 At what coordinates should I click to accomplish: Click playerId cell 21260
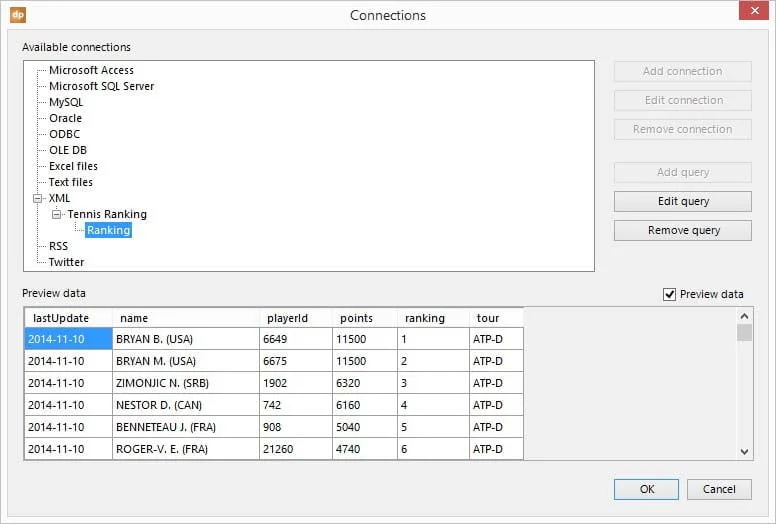(295, 449)
